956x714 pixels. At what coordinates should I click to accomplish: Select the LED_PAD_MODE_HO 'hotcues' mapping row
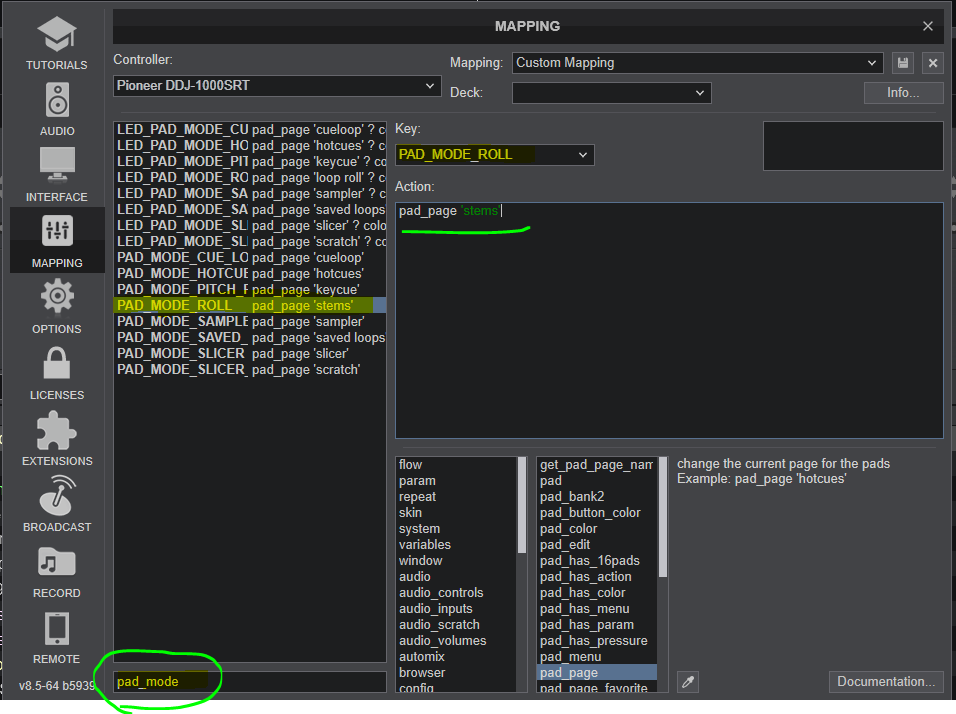click(x=250, y=146)
